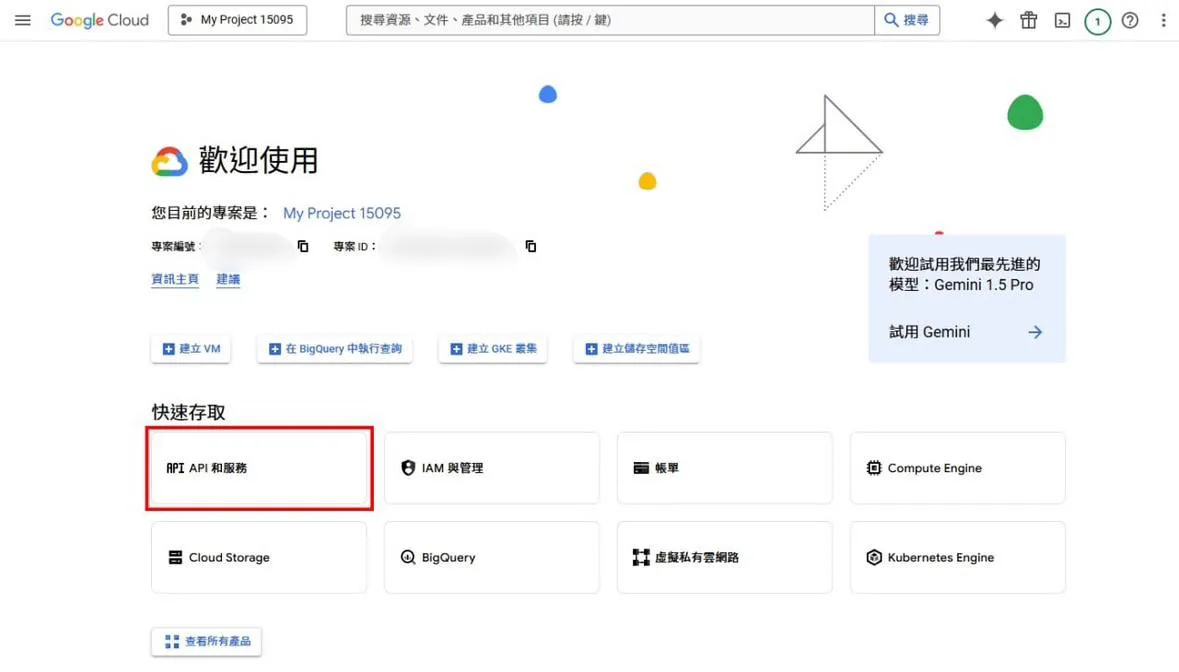Viewport: 1179px width, 672px height.
Task: Click 在 BigQuery 中執行查詢 button
Action: coord(335,349)
